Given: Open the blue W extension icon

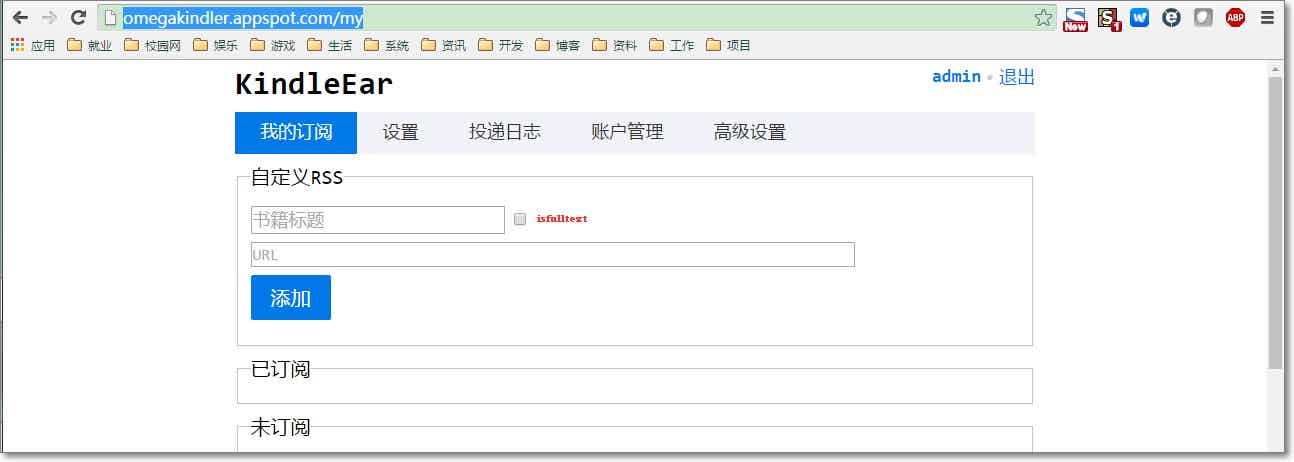Looking at the screenshot, I should pyautogui.click(x=1140, y=17).
